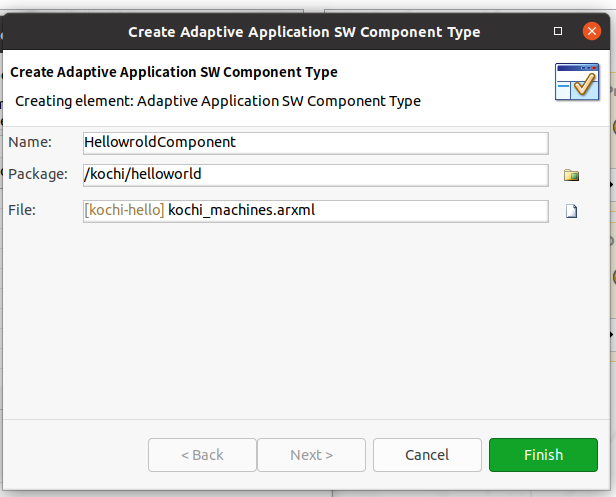Viewport: 616px width, 497px height.
Task: Click into the Package field /kochi/helloworld
Action: click(x=315, y=175)
